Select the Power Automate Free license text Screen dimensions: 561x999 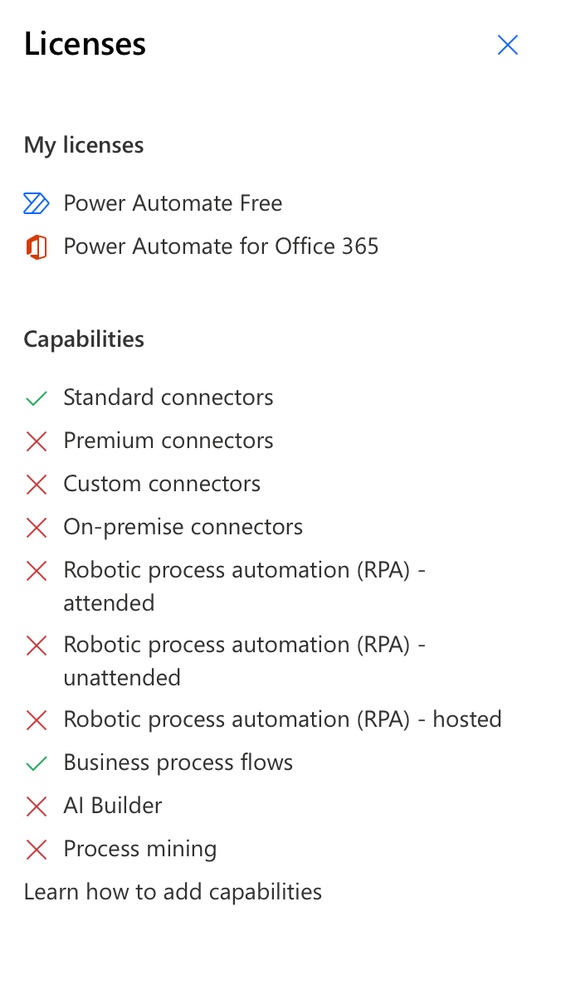[x=173, y=203]
